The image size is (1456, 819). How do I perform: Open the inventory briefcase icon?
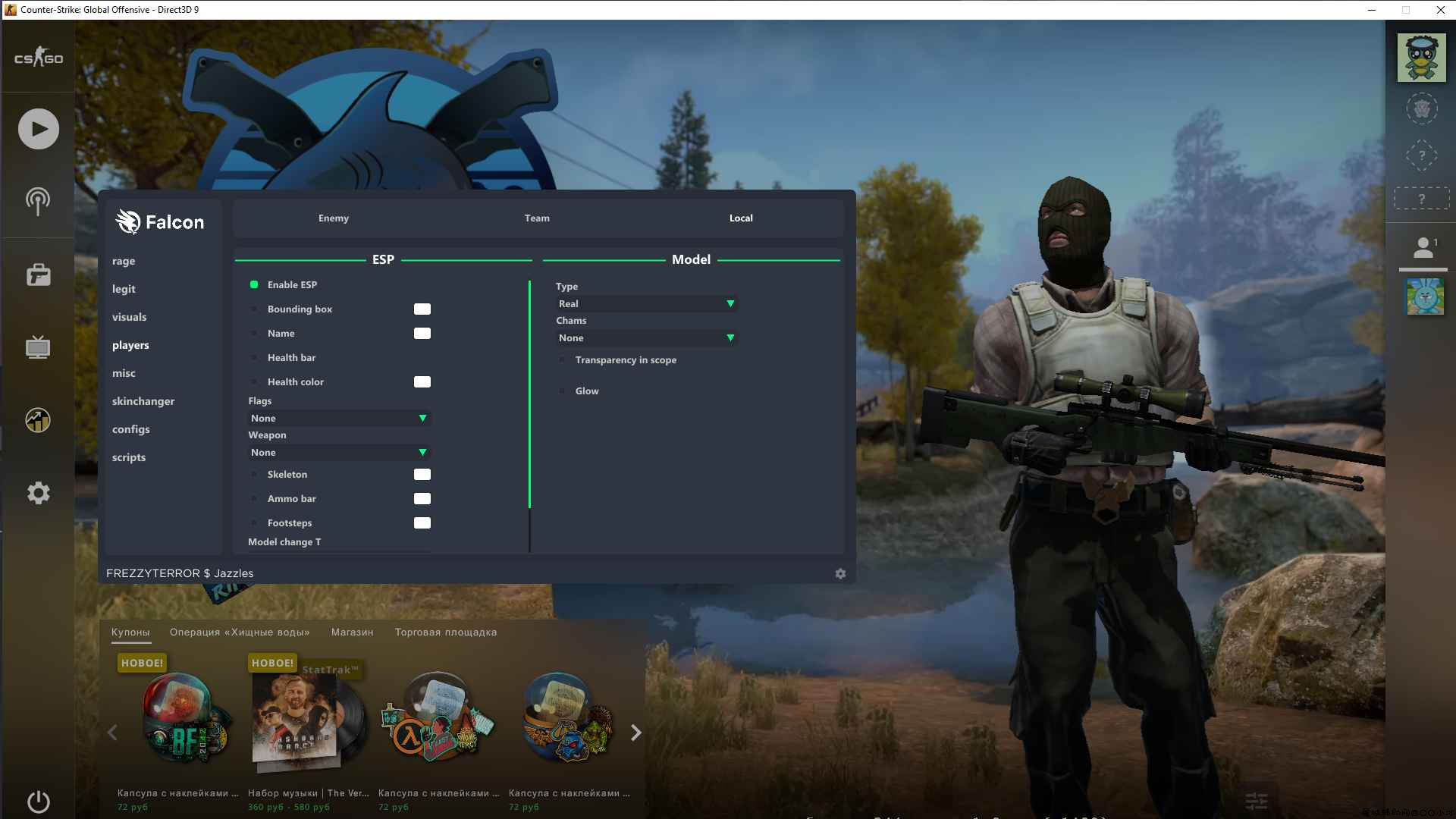tap(38, 275)
